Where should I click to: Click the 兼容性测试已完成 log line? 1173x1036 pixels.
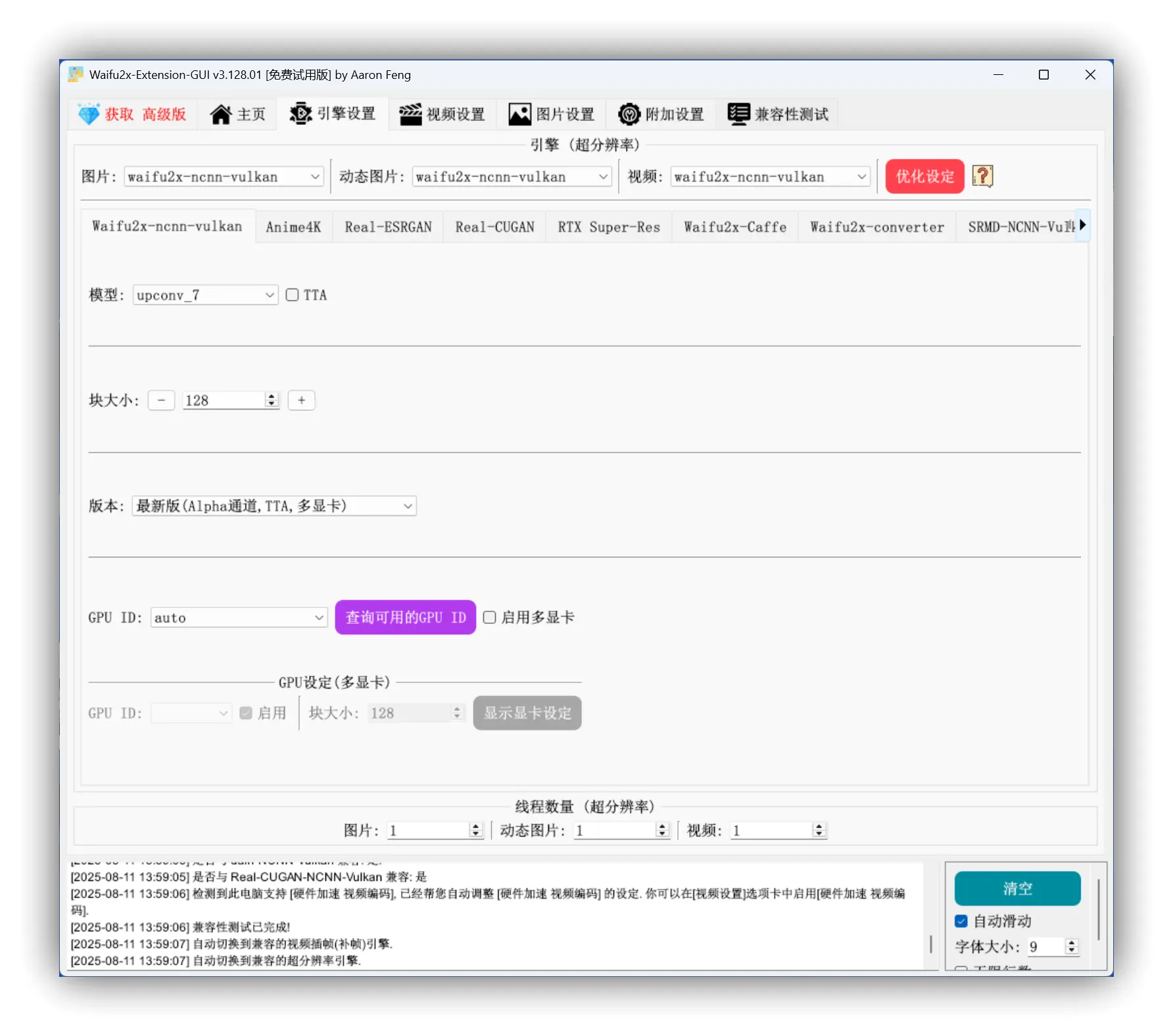[x=180, y=927]
